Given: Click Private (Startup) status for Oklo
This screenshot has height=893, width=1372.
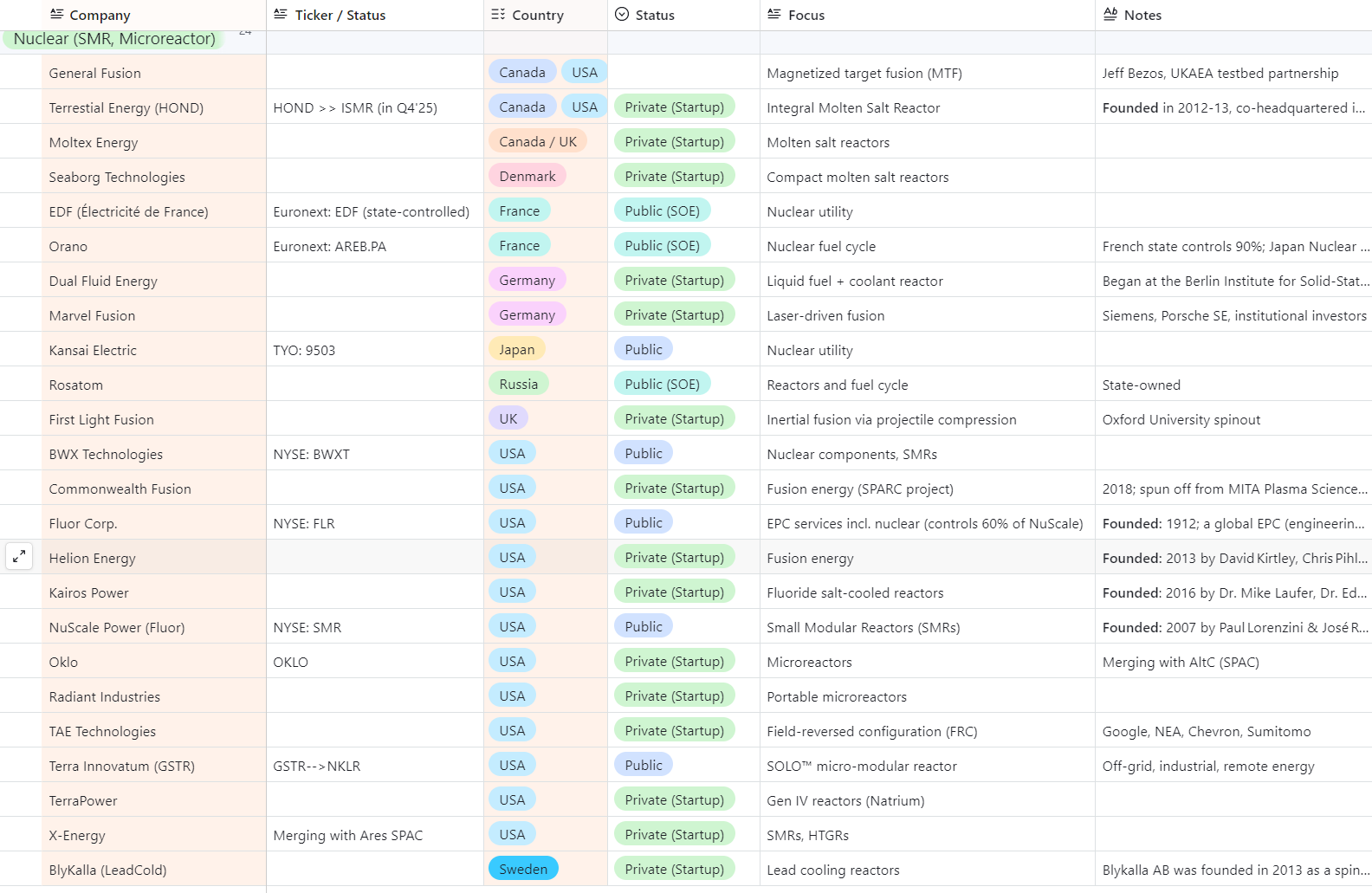Looking at the screenshot, I should 675,661.
